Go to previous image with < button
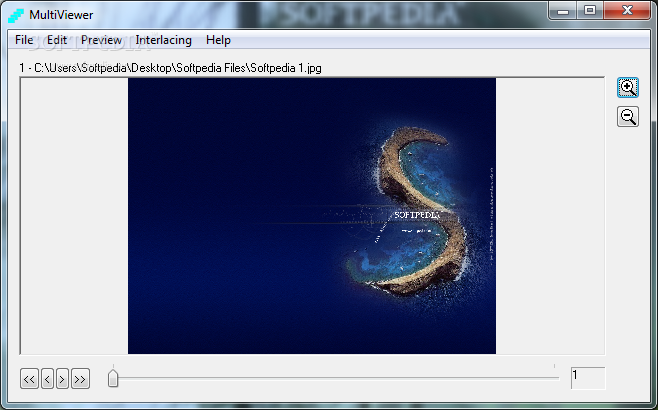 [47, 379]
